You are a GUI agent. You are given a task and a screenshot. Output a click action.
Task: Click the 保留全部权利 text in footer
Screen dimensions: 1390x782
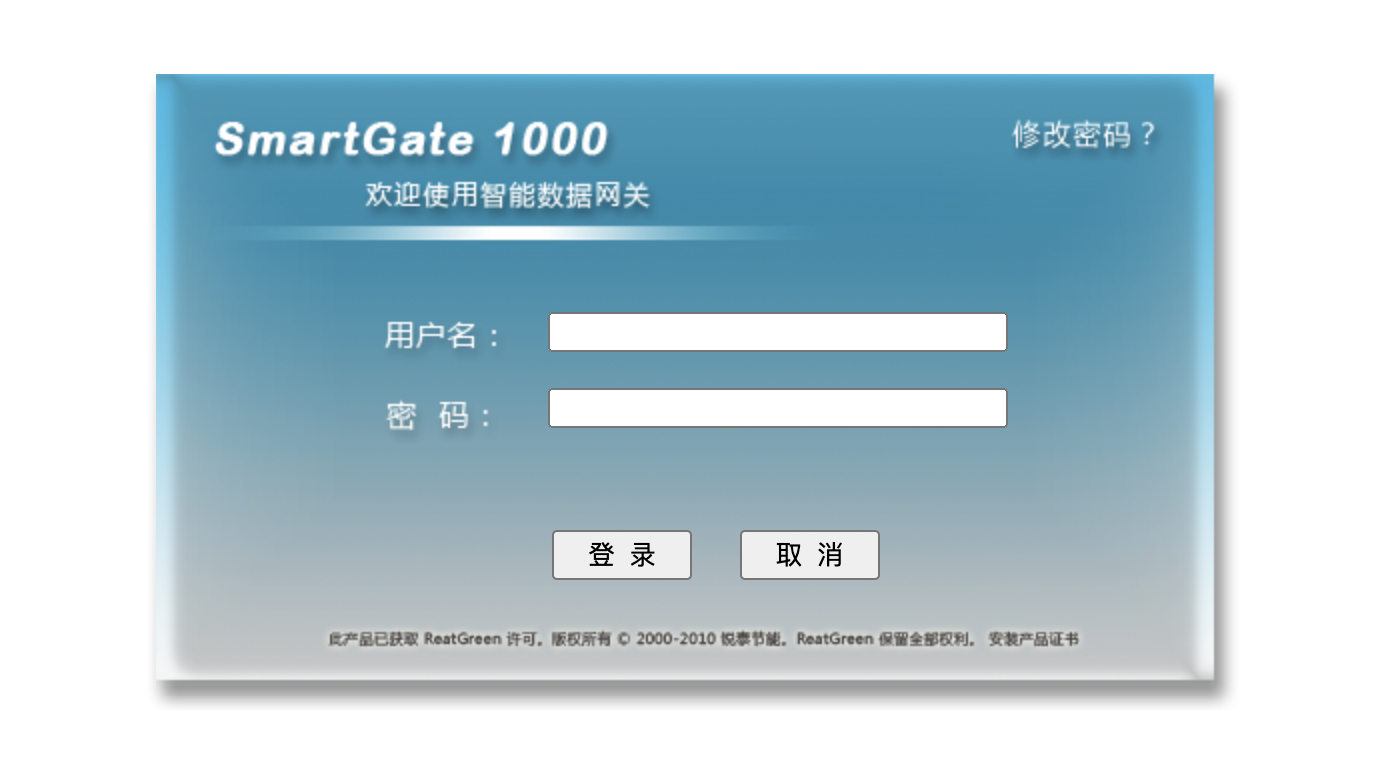tap(927, 639)
